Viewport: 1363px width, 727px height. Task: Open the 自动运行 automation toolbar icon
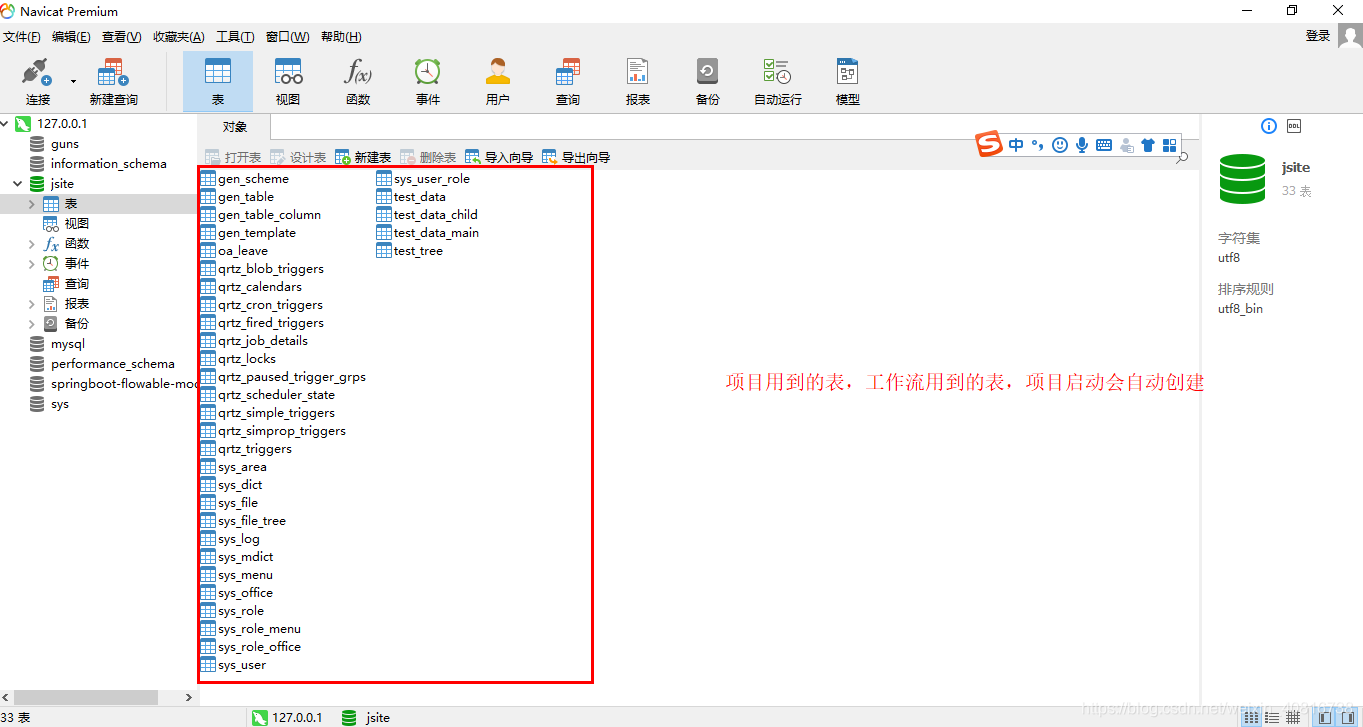pyautogui.click(x=778, y=81)
